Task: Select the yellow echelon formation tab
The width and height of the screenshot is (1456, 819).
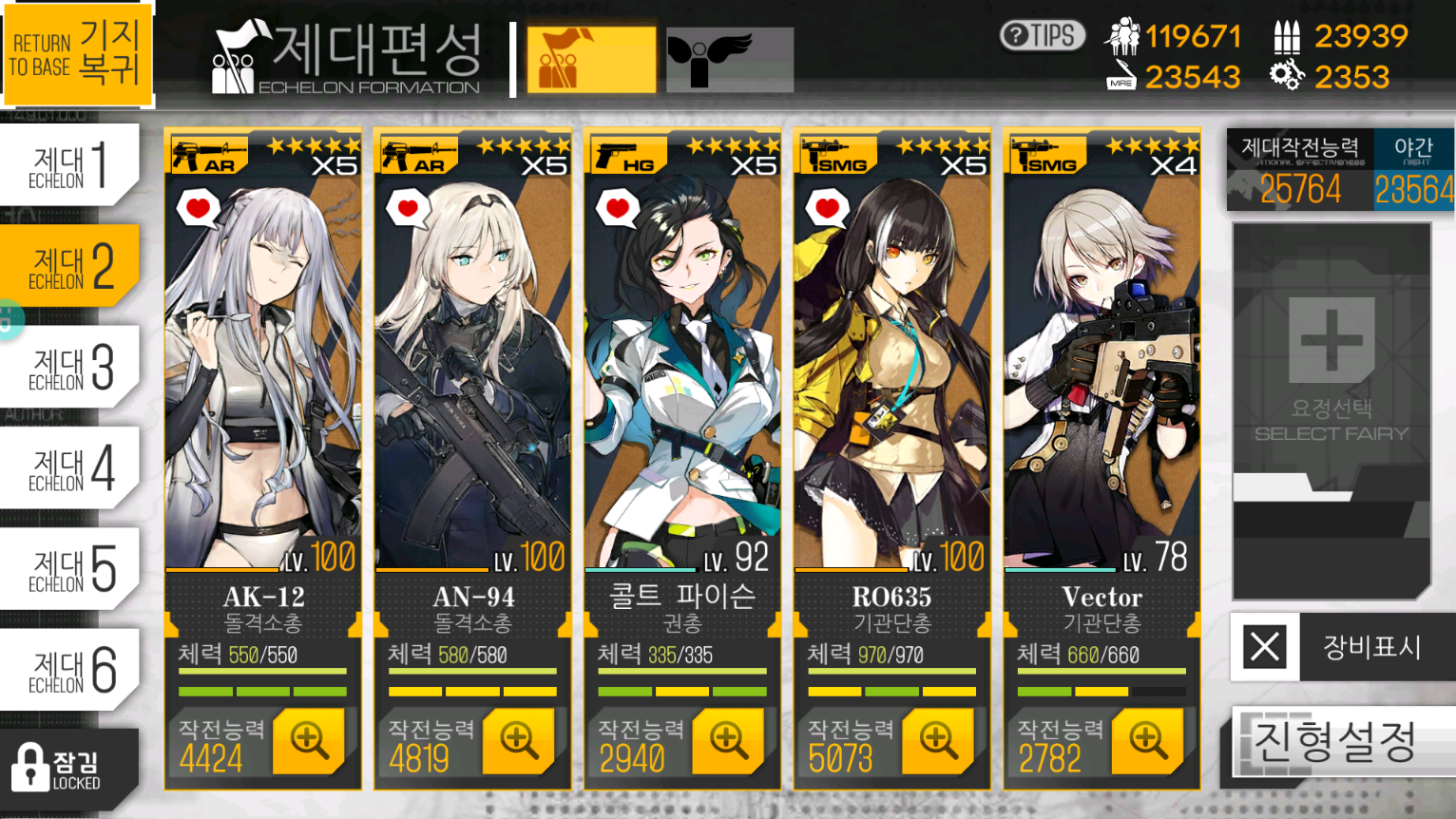Action: coord(591,59)
